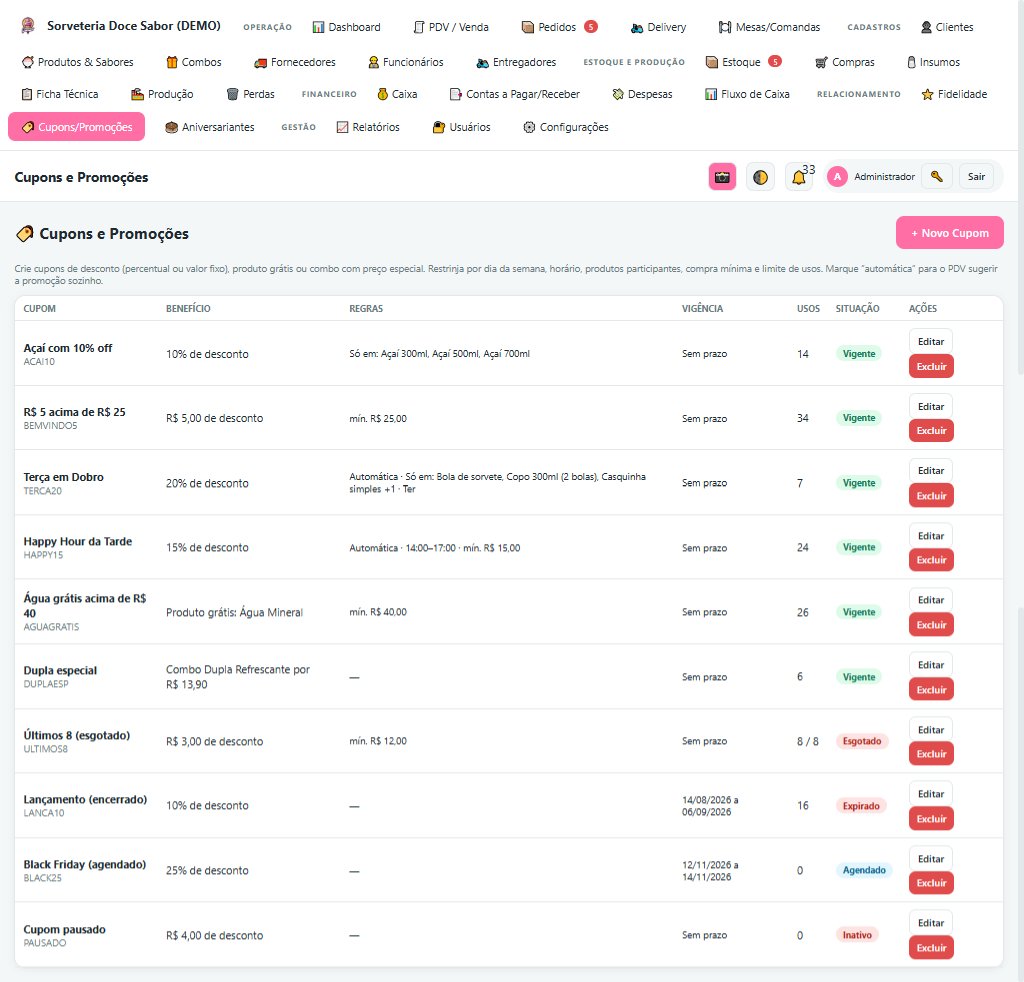
Task: Click the Aniversariantes cake icon
Action: (172, 127)
